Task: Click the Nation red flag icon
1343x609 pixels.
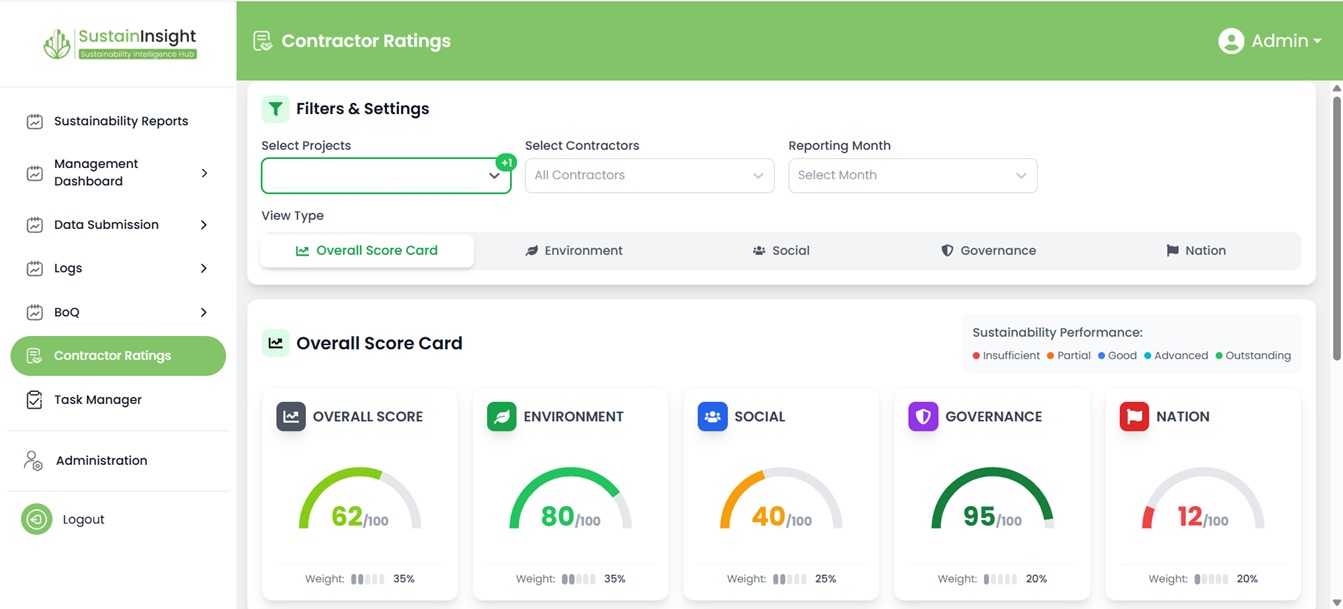Action: pyautogui.click(x=1133, y=417)
